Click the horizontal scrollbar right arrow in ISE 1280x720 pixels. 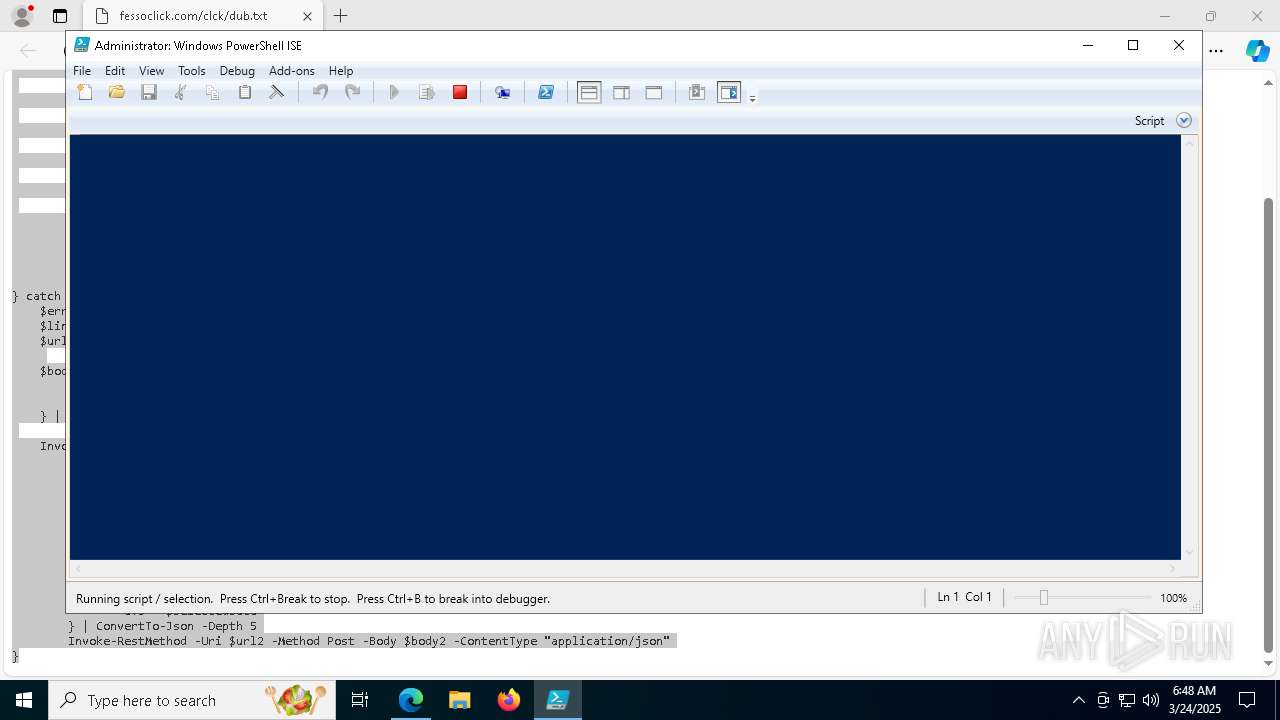coord(1173,569)
